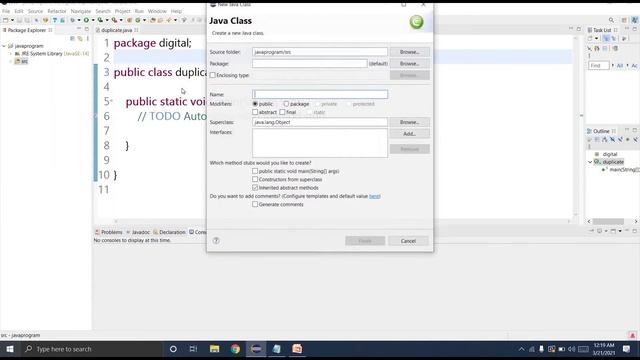This screenshot has width=640, height=360.
Task: Click the New Task icon in Task List
Action: point(590,38)
